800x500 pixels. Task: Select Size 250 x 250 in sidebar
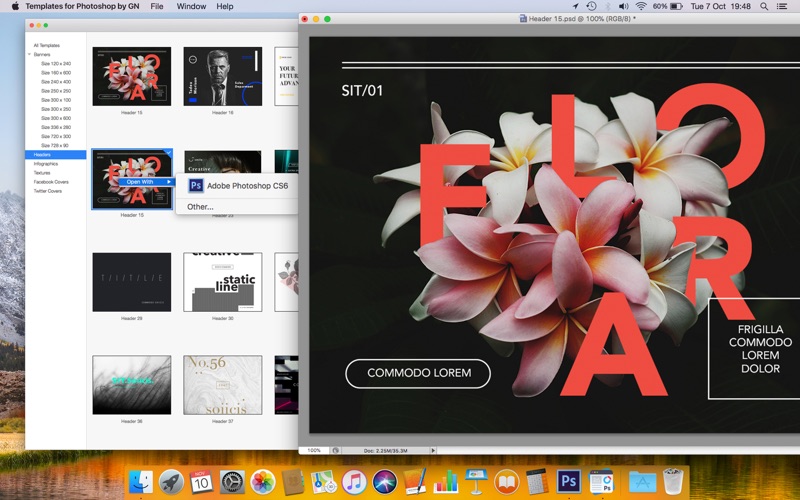click(x=56, y=91)
